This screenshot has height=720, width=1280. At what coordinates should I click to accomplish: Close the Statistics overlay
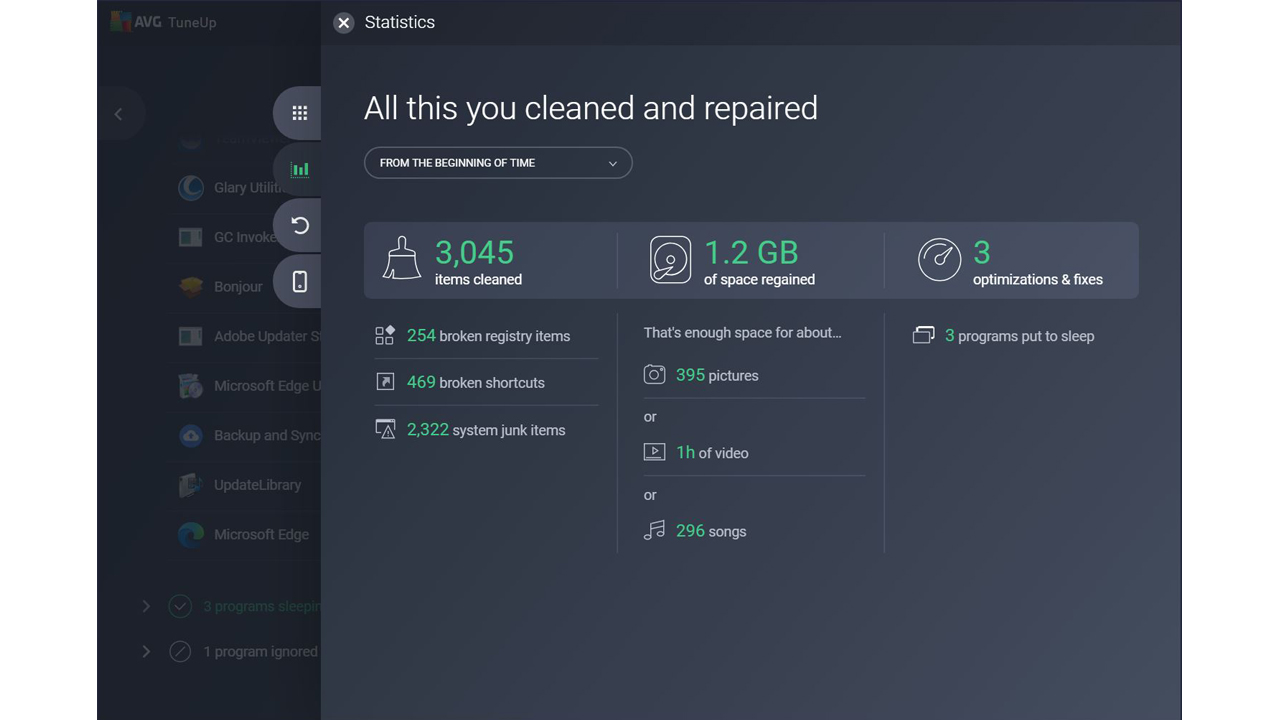click(343, 22)
